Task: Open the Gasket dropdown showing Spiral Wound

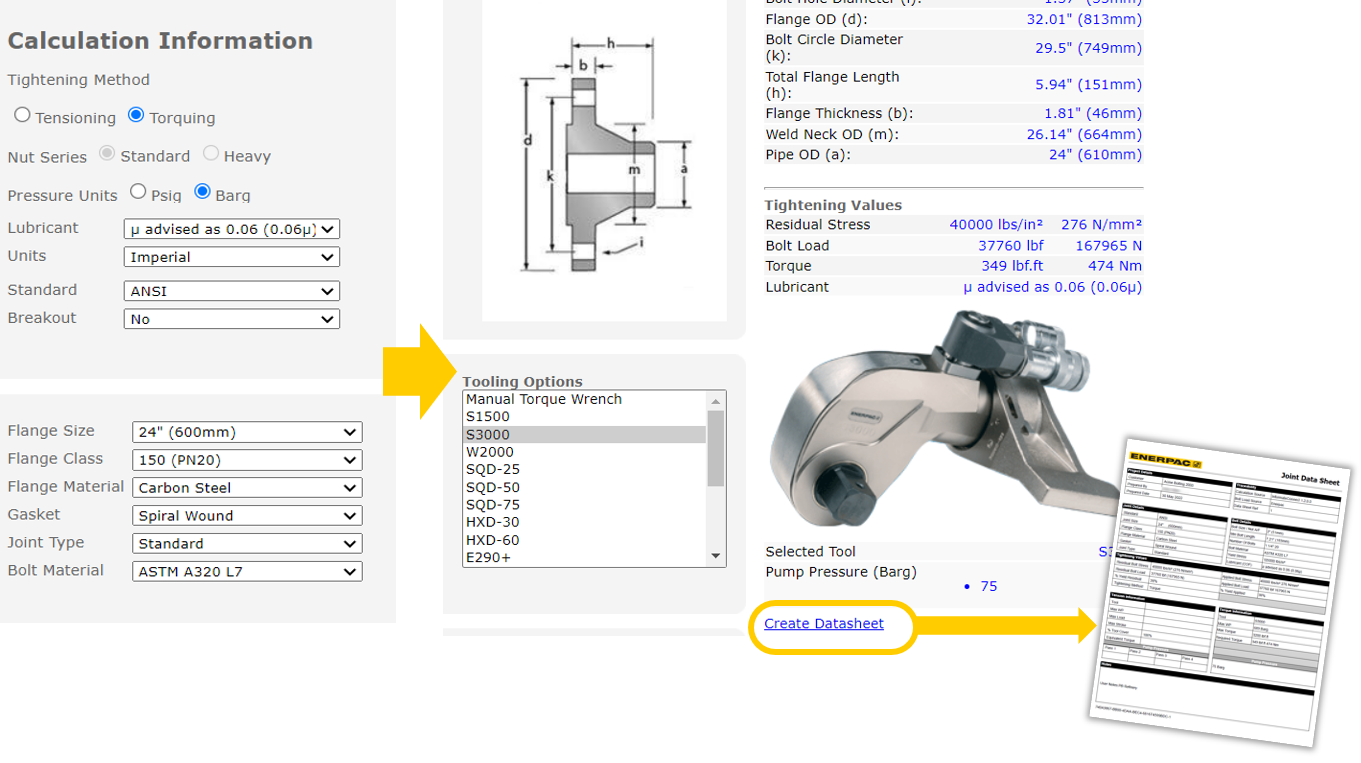Action: click(x=246, y=514)
